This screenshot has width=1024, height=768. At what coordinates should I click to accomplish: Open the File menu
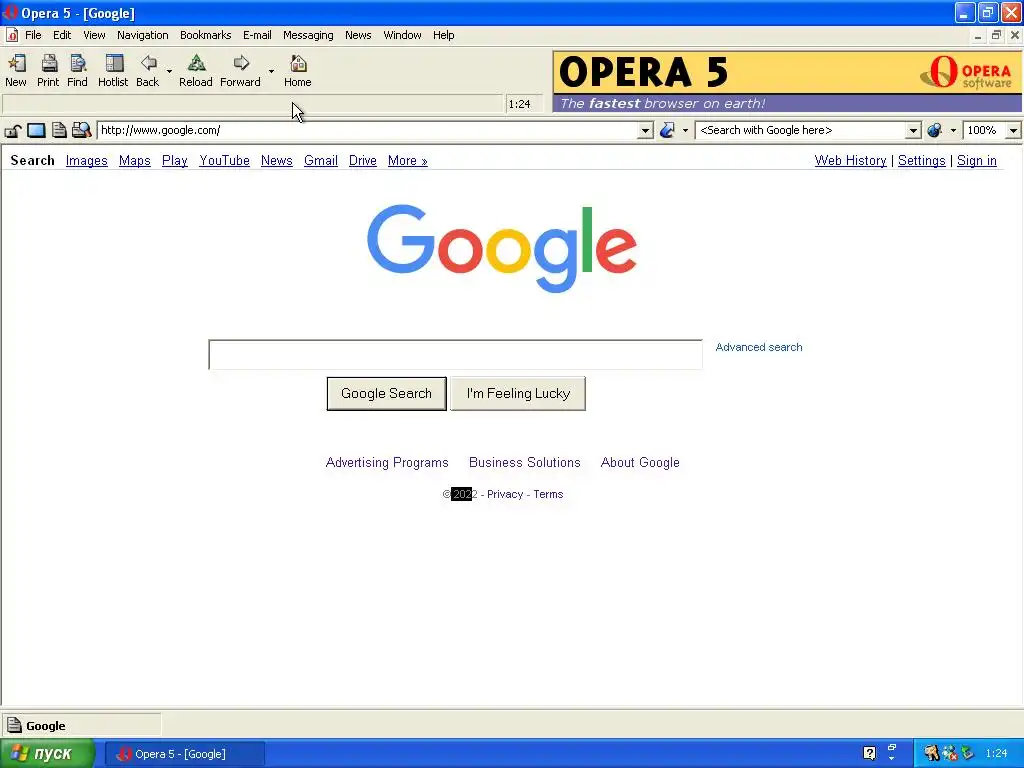tap(33, 35)
